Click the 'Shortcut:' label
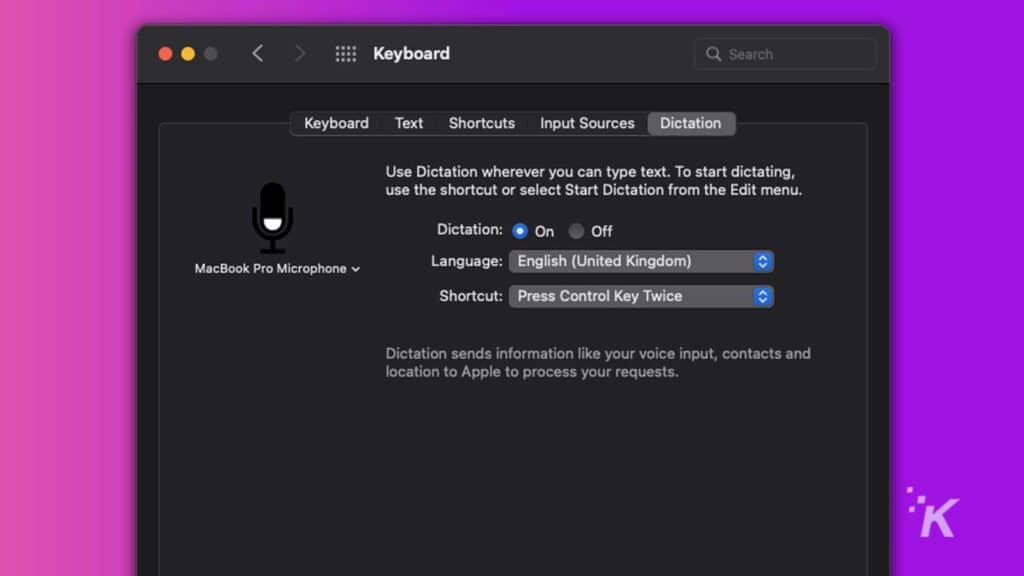Viewport: 1024px width, 576px height. tap(471, 296)
